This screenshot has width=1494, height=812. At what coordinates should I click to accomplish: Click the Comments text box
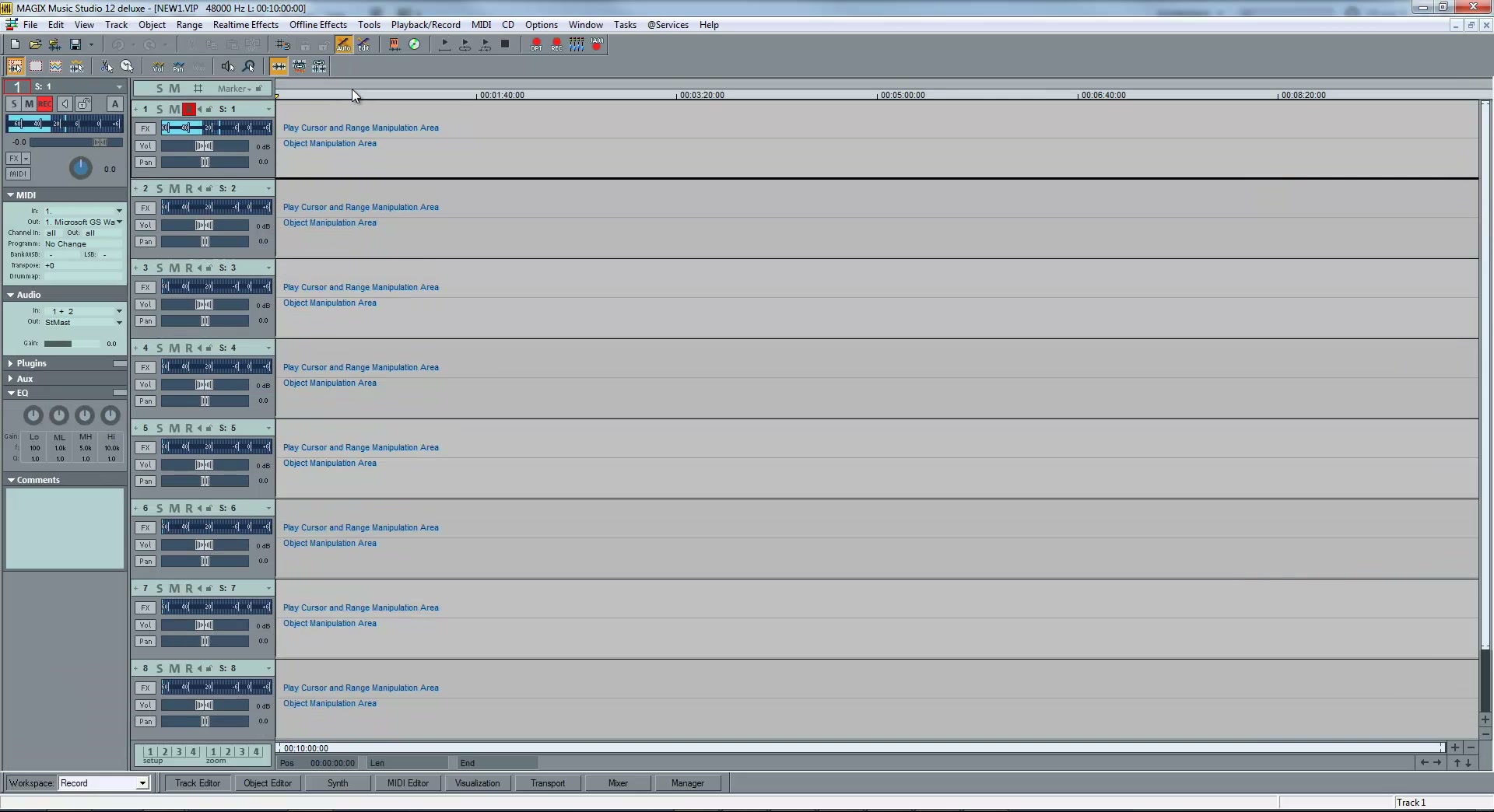tap(65, 528)
